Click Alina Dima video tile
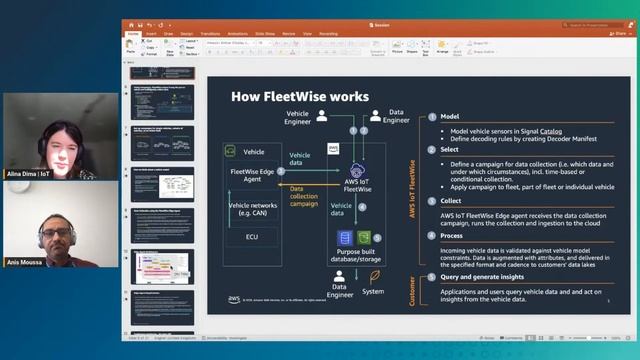Viewport: 640px width, 360px height. (61, 136)
